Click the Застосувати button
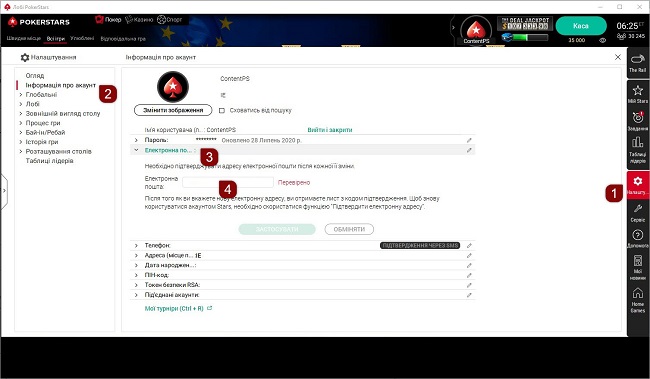 point(277,229)
